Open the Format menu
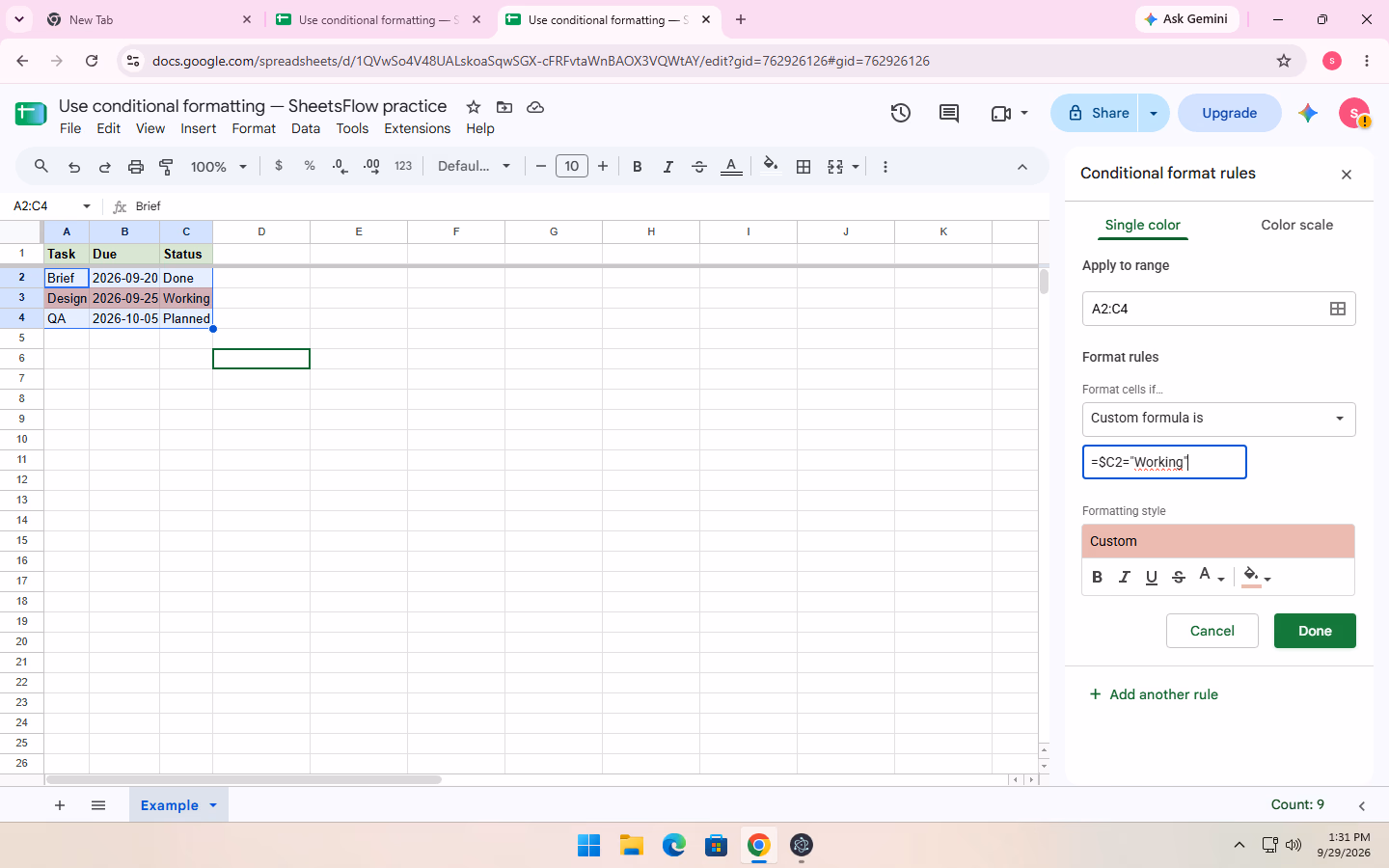Screen dimensions: 1389x868 click(254, 128)
